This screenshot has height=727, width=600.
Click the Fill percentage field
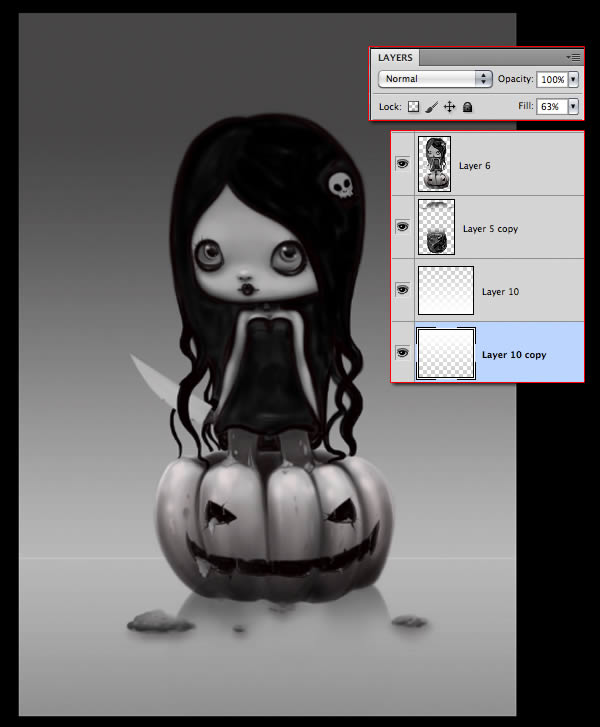552,107
